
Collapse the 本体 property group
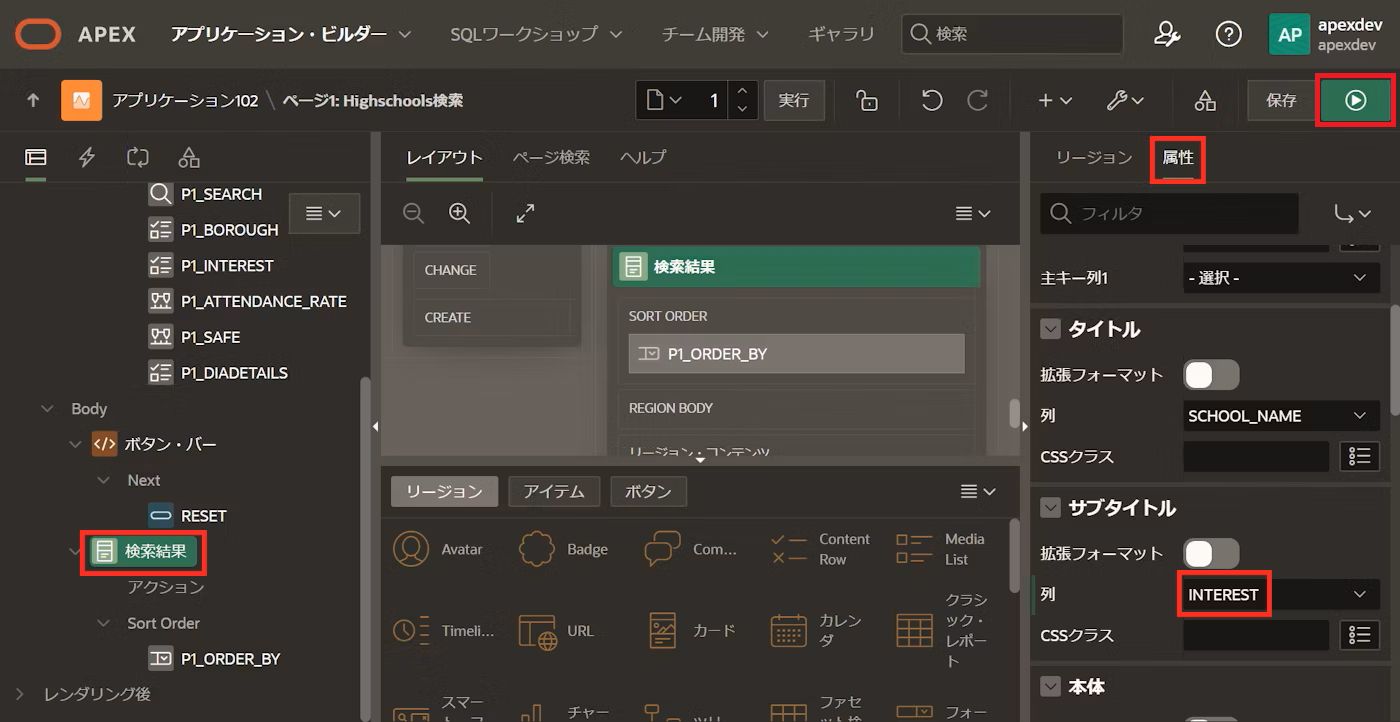click(x=1050, y=687)
